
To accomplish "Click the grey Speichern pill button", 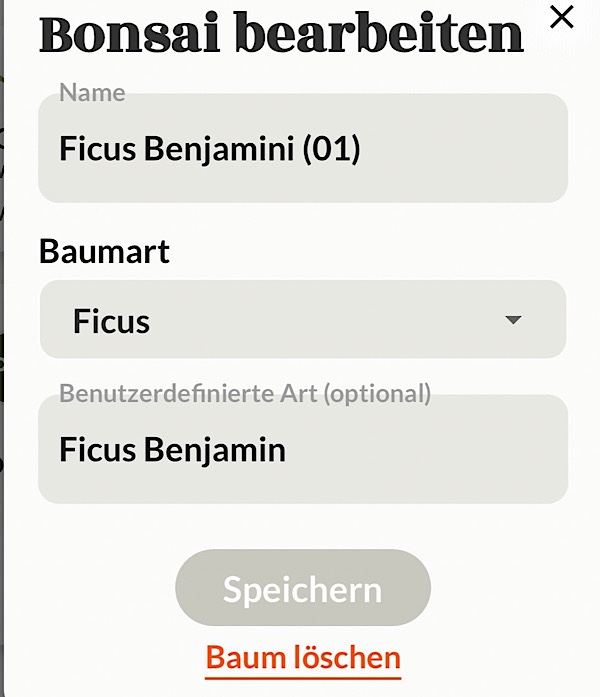I will pos(303,588).
